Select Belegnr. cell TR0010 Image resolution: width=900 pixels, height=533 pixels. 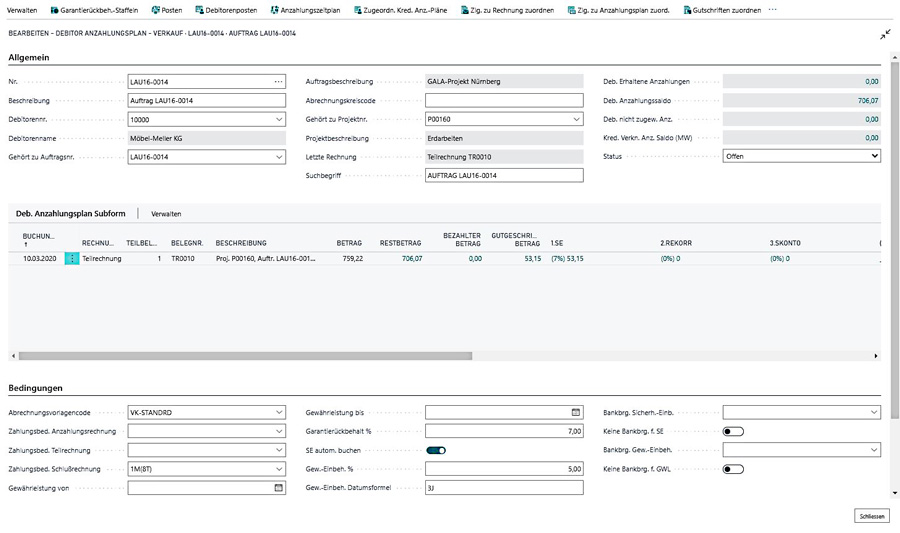[183, 259]
